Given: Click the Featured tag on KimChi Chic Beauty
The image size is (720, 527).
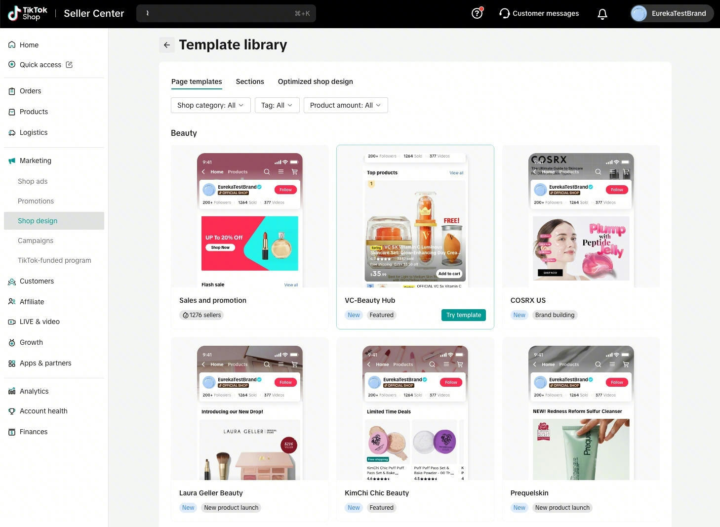Looking at the screenshot, I should tap(381, 508).
